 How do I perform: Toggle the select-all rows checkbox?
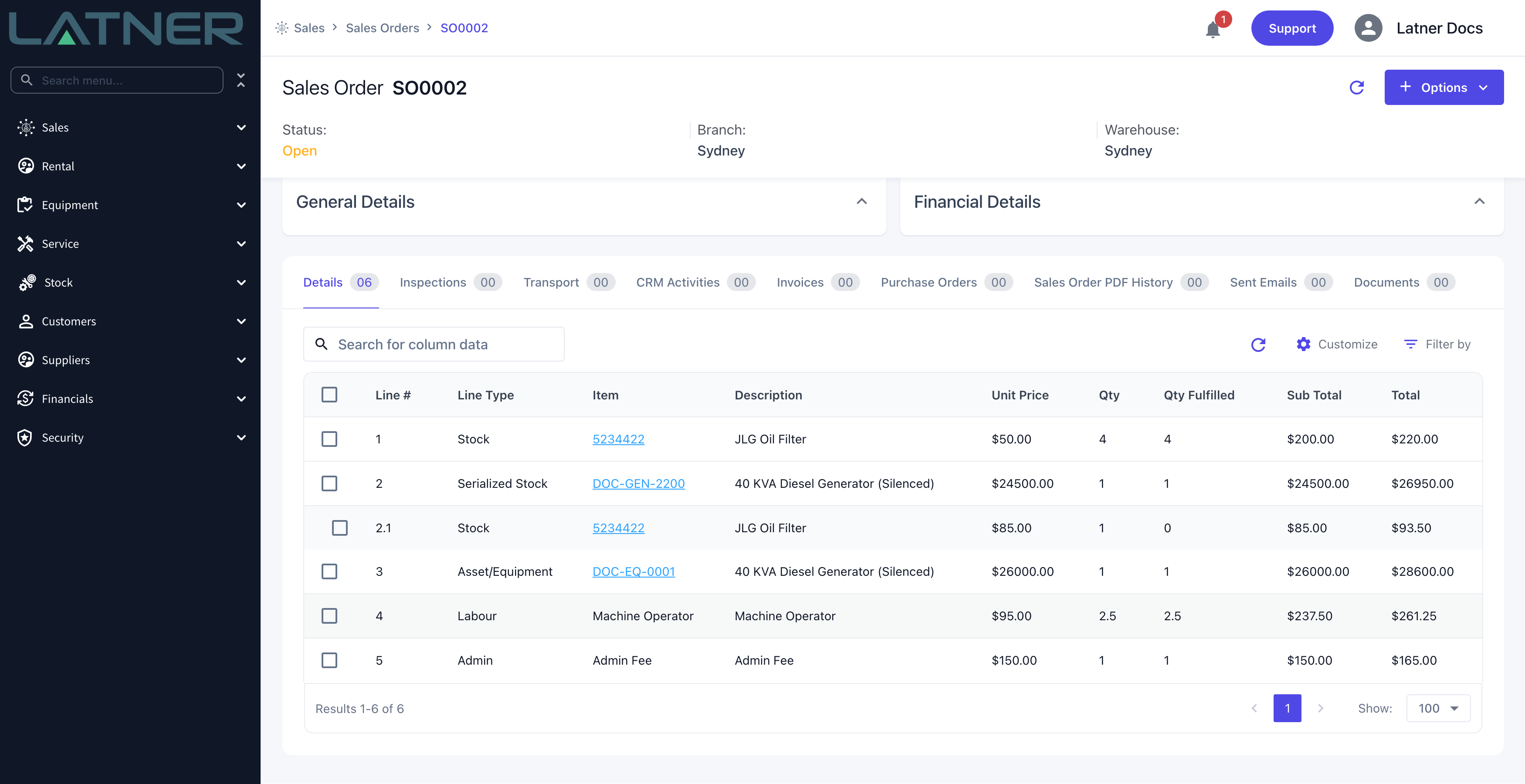(329, 395)
